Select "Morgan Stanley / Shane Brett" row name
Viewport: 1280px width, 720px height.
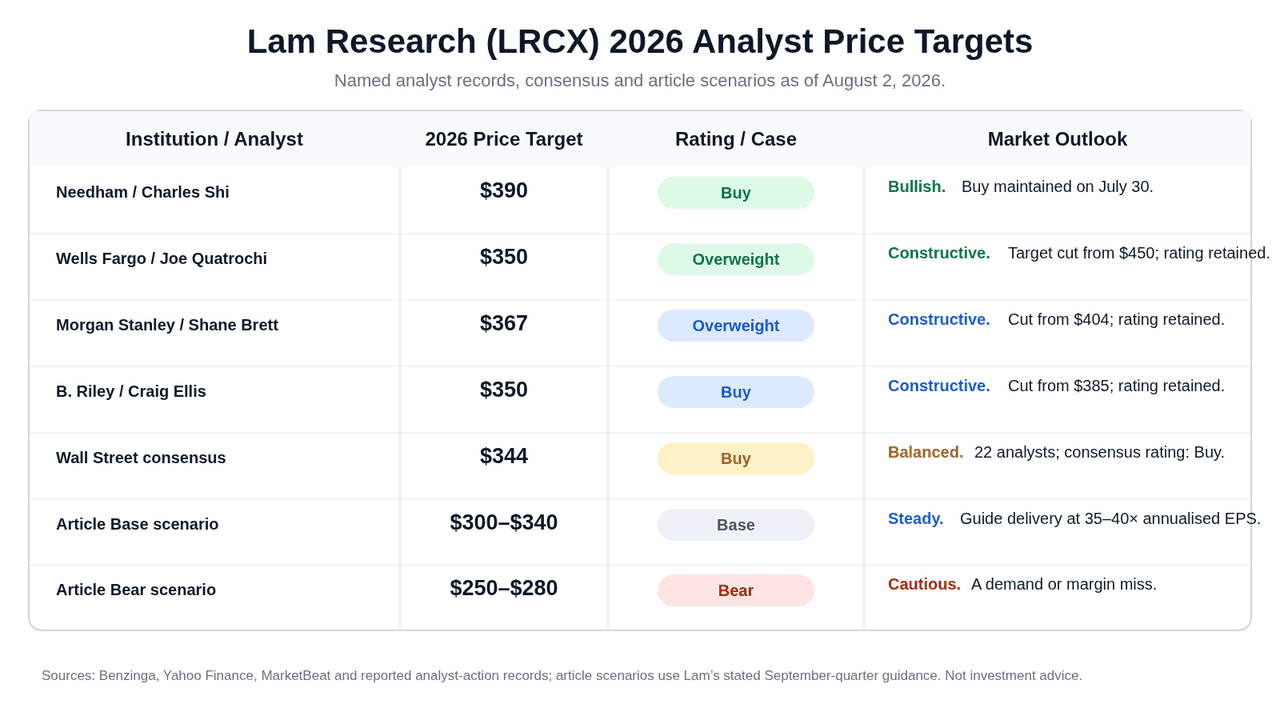pyautogui.click(x=167, y=325)
